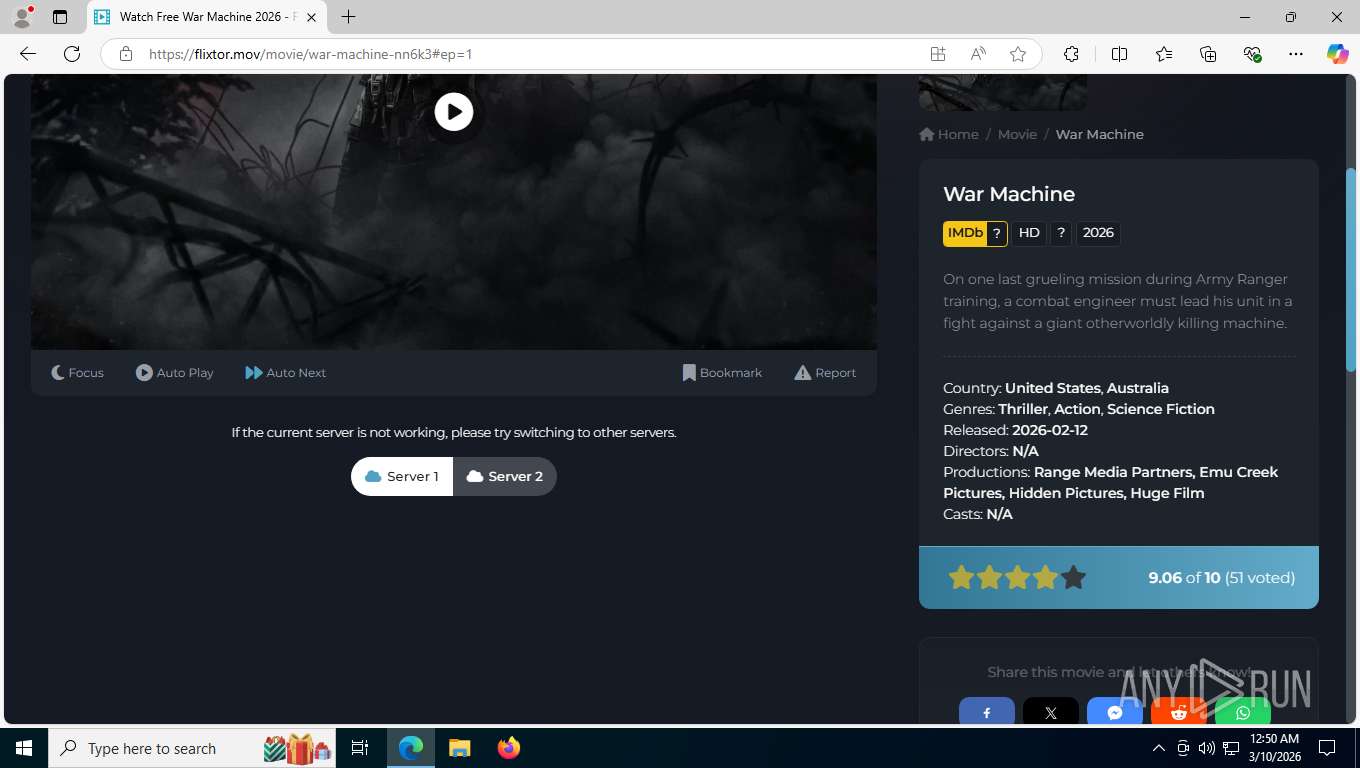This screenshot has width=1360, height=768.
Task: Open the Thriller genre link
Action: tap(1023, 409)
